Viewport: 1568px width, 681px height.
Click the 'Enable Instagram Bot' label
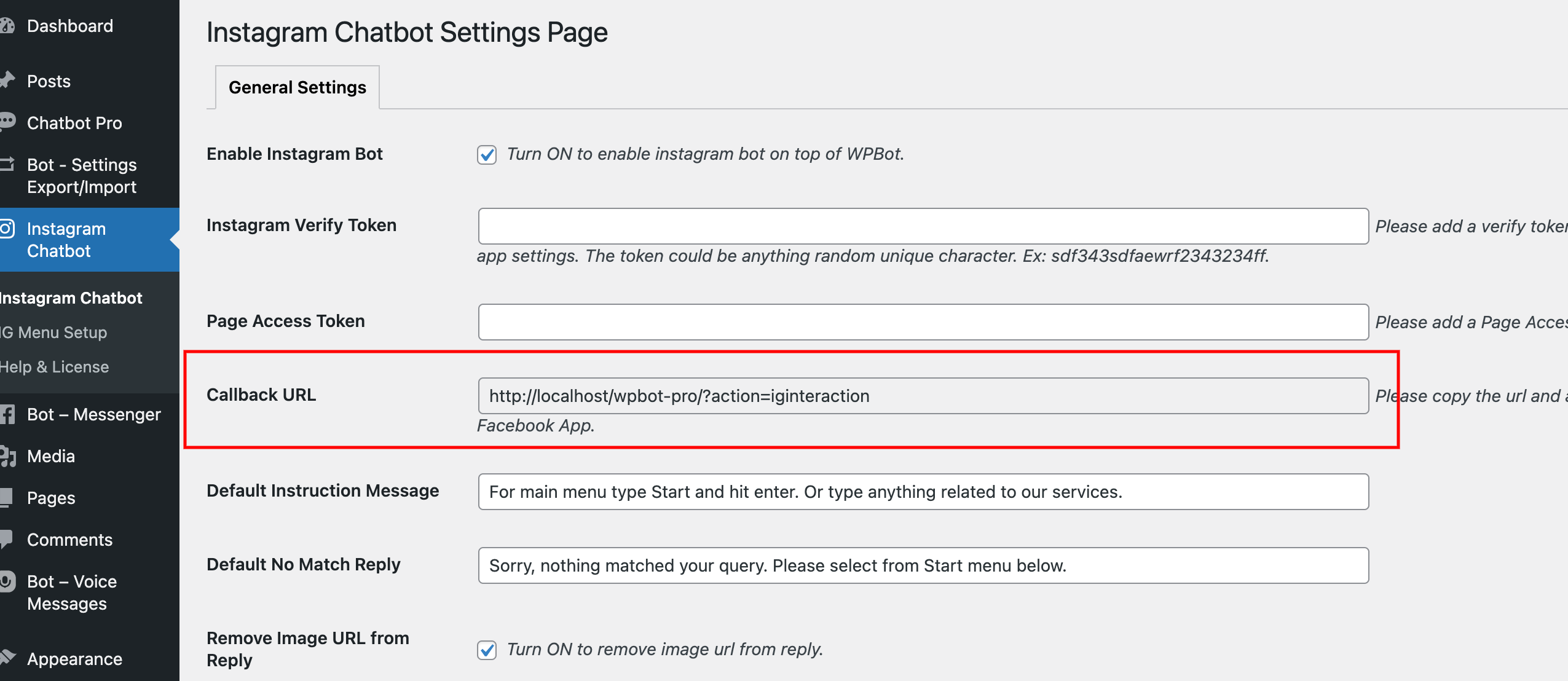tap(294, 154)
